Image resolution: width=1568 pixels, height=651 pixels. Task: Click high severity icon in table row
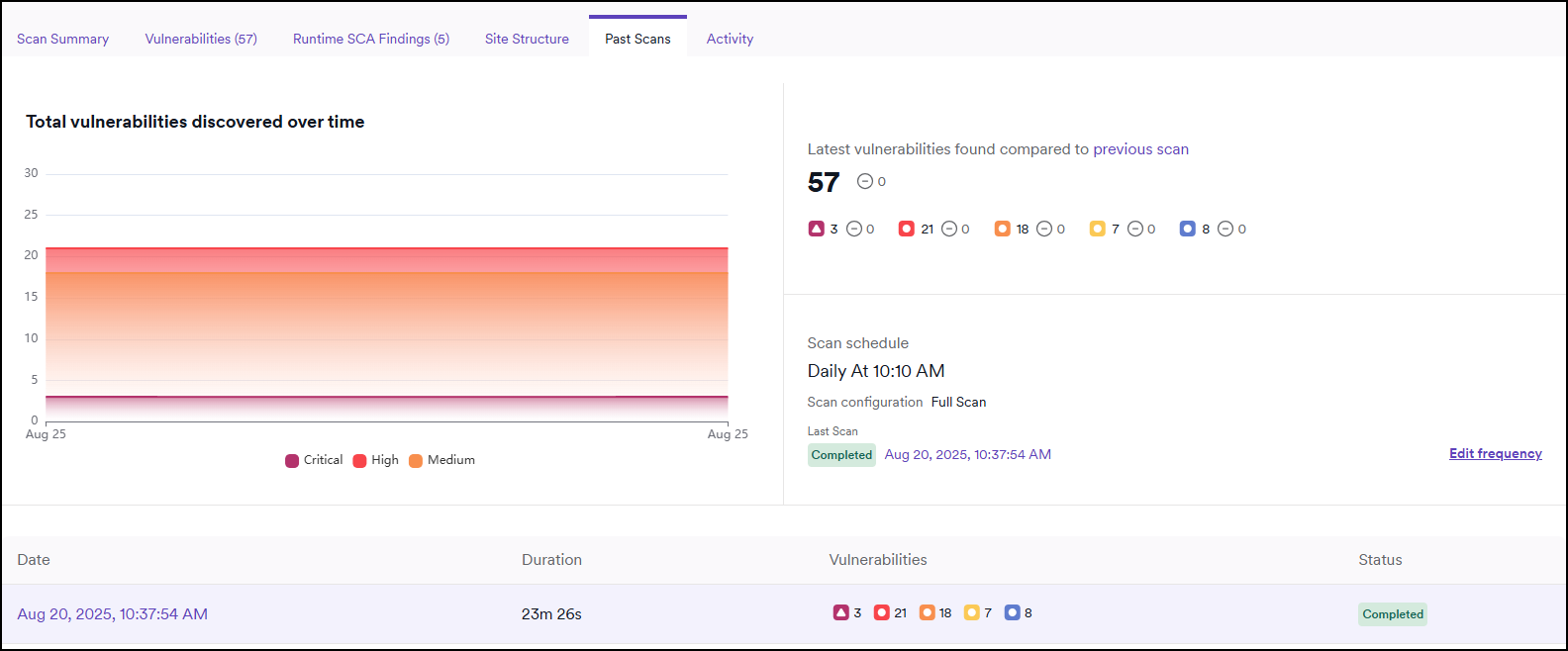[x=881, y=612]
